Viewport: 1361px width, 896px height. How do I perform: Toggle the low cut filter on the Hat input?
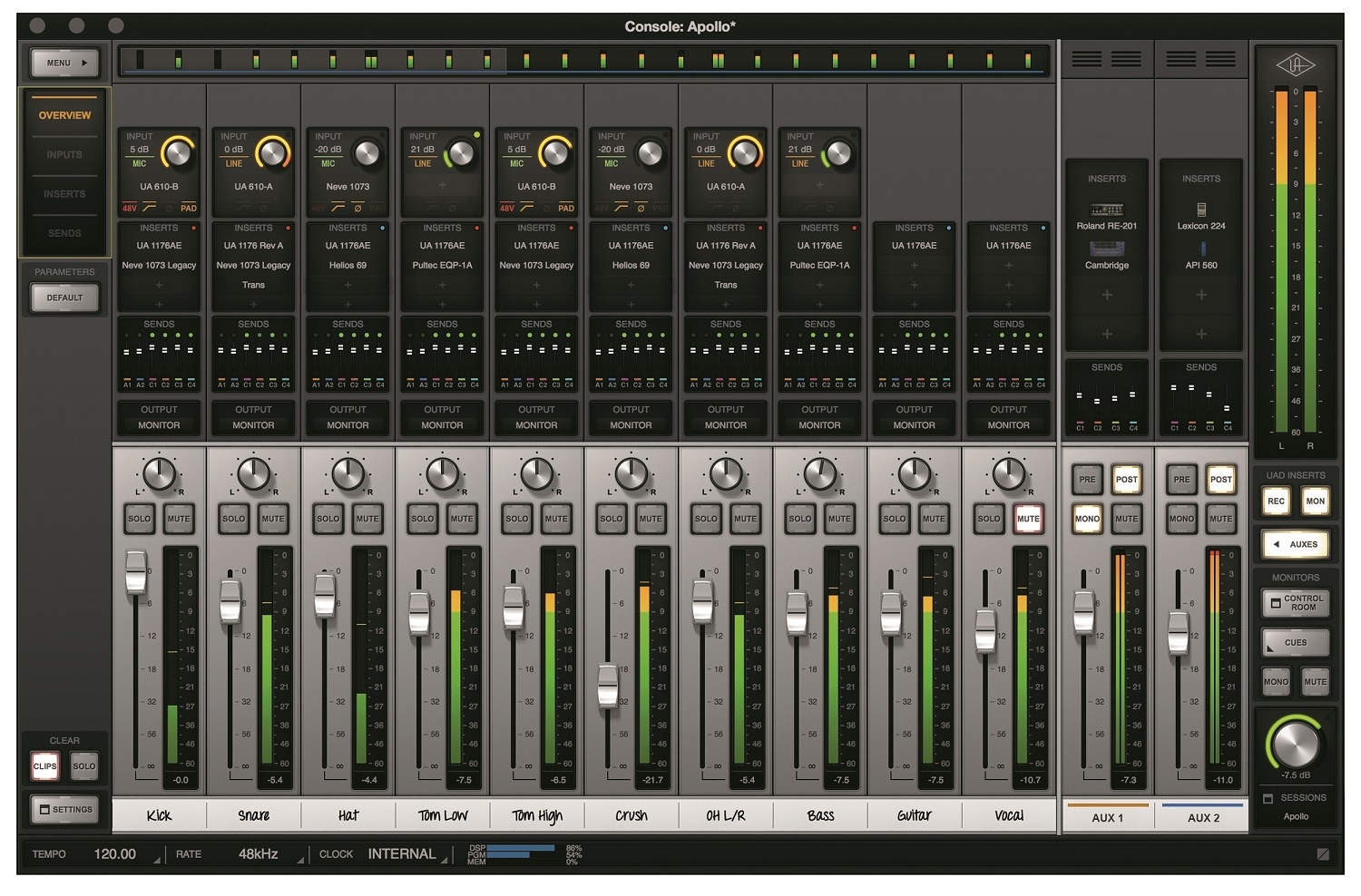(338, 209)
